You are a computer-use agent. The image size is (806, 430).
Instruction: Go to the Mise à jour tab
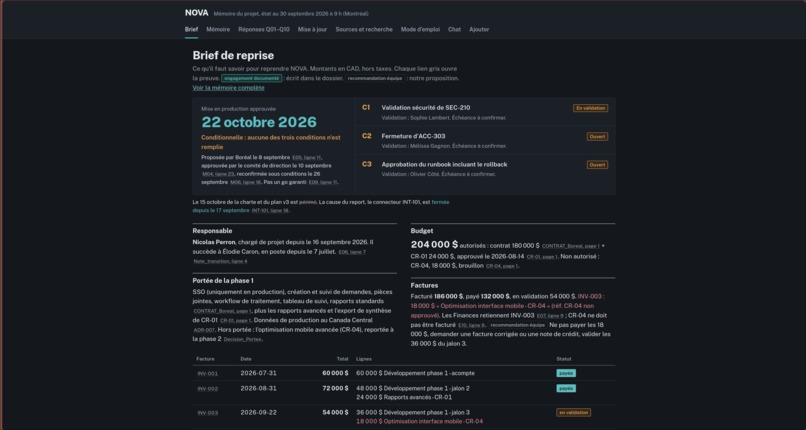[x=313, y=29]
